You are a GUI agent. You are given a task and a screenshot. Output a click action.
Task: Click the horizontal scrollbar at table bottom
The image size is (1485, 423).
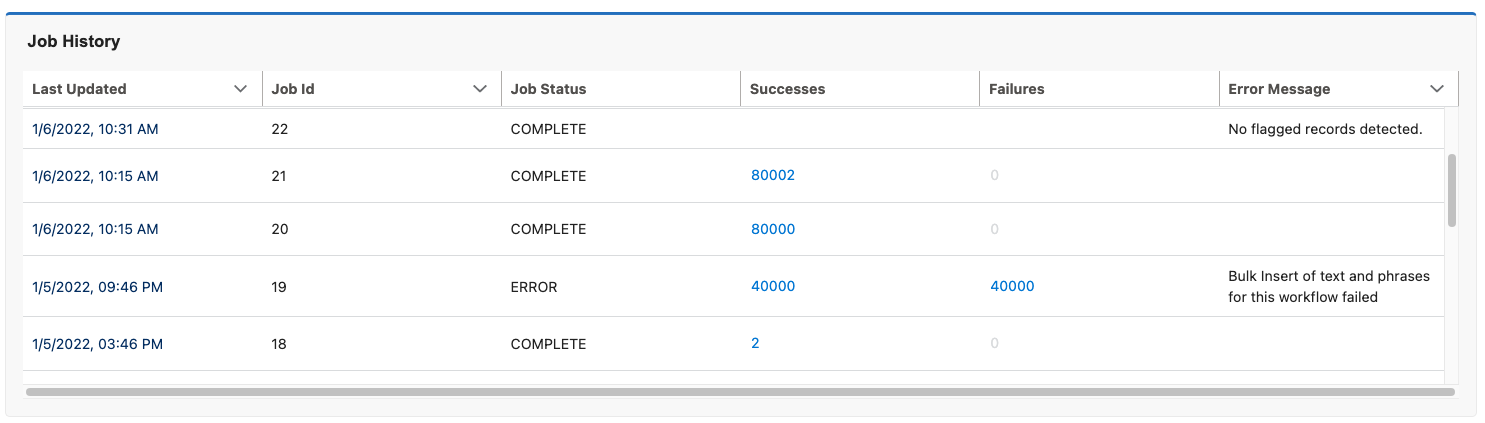point(740,392)
